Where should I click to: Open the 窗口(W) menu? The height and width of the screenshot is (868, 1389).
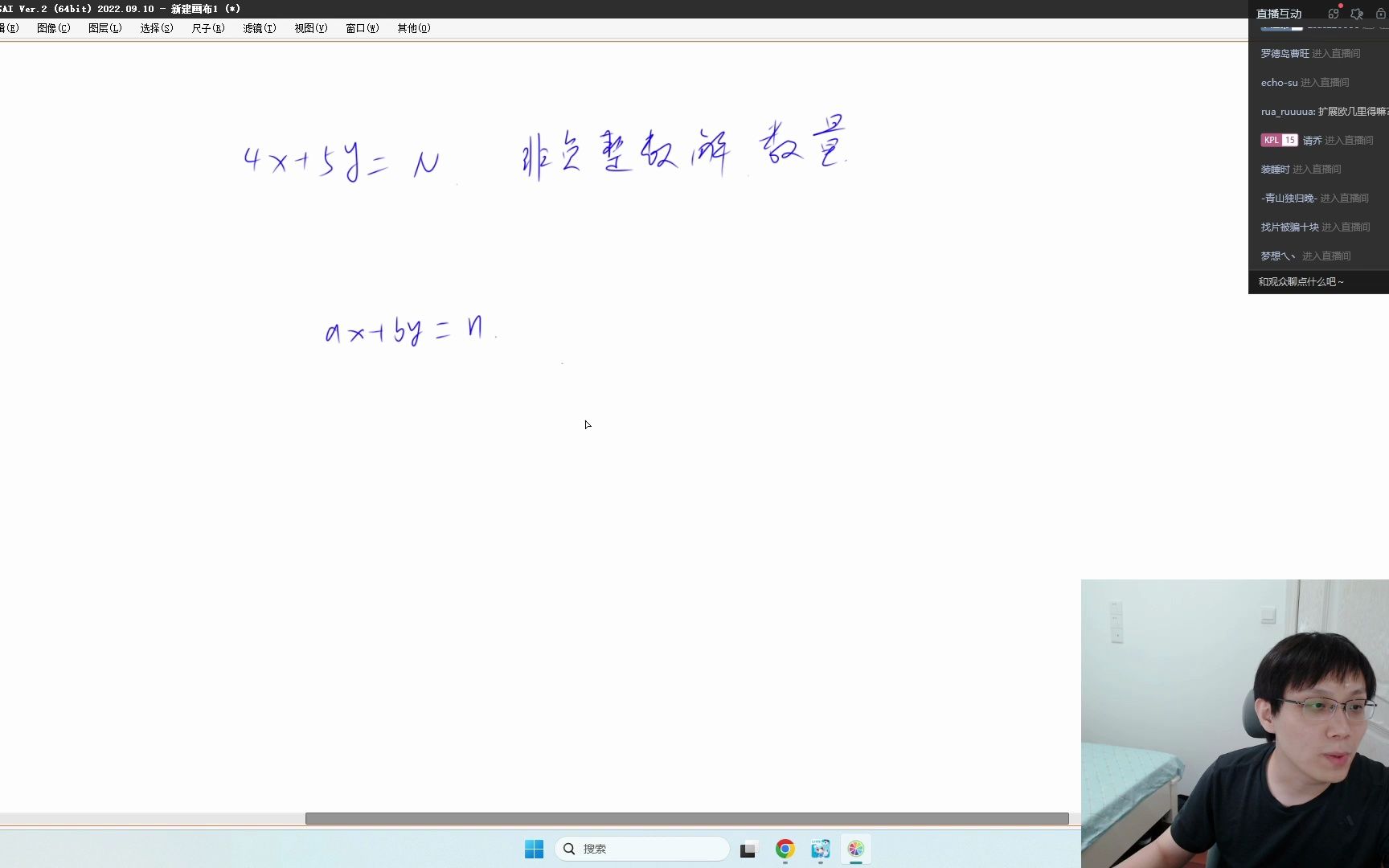[362, 28]
